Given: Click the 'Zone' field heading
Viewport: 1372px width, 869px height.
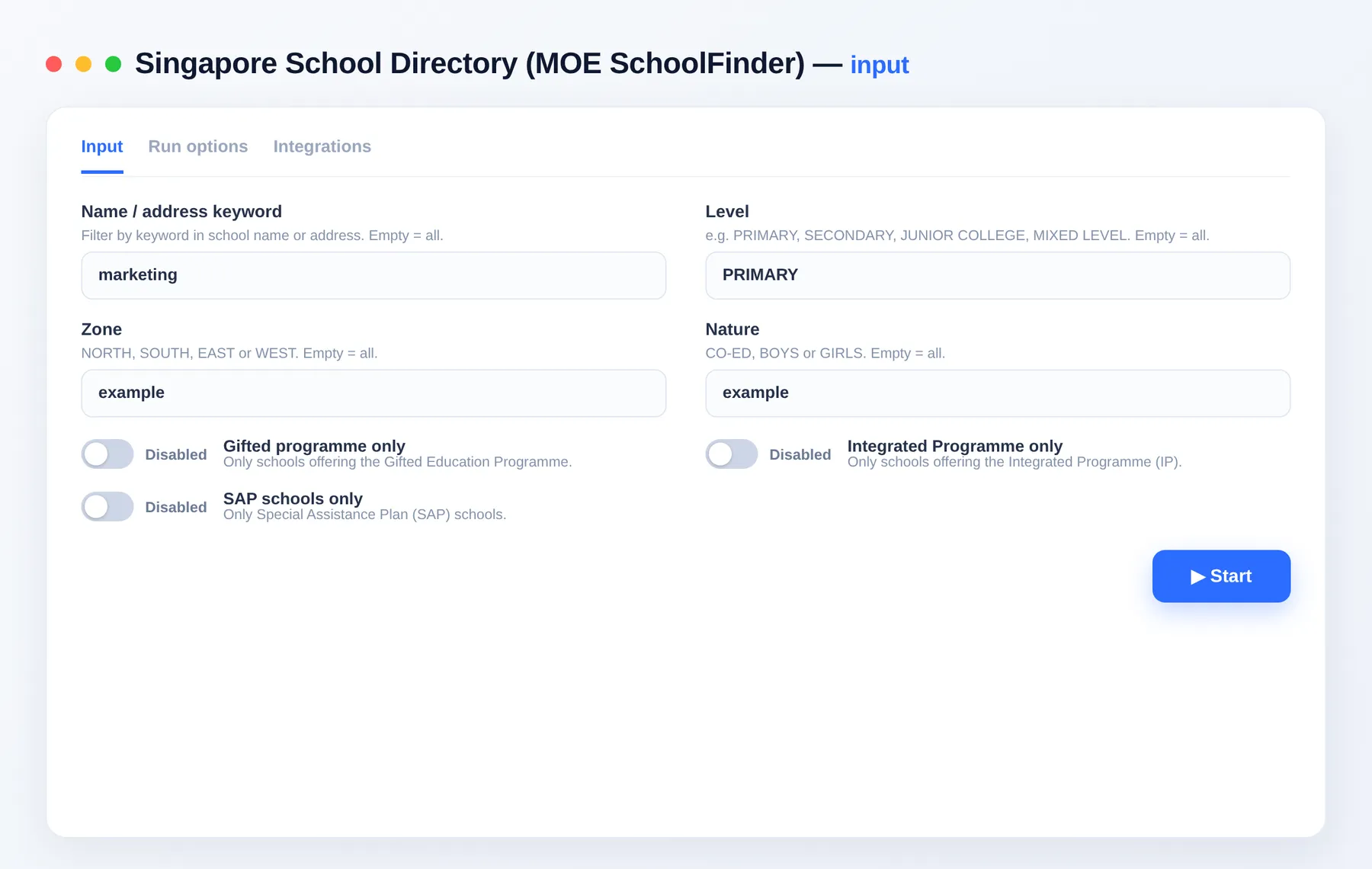Looking at the screenshot, I should point(101,329).
